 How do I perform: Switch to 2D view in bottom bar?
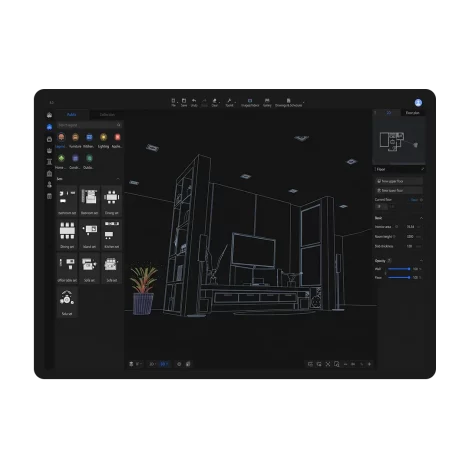click(x=153, y=364)
